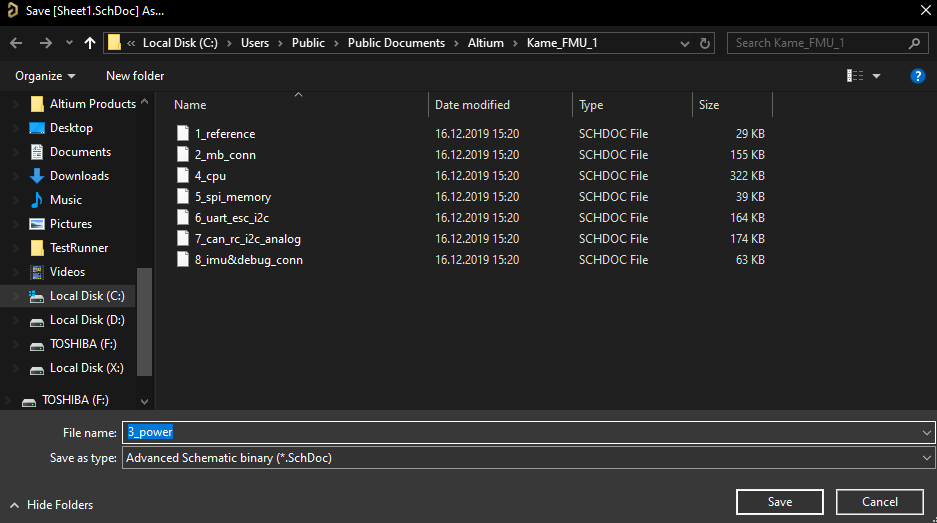This screenshot has height=523, width=937.
Task: Save the schematic document
Action: pyautogui.click(x=780, y=502)
